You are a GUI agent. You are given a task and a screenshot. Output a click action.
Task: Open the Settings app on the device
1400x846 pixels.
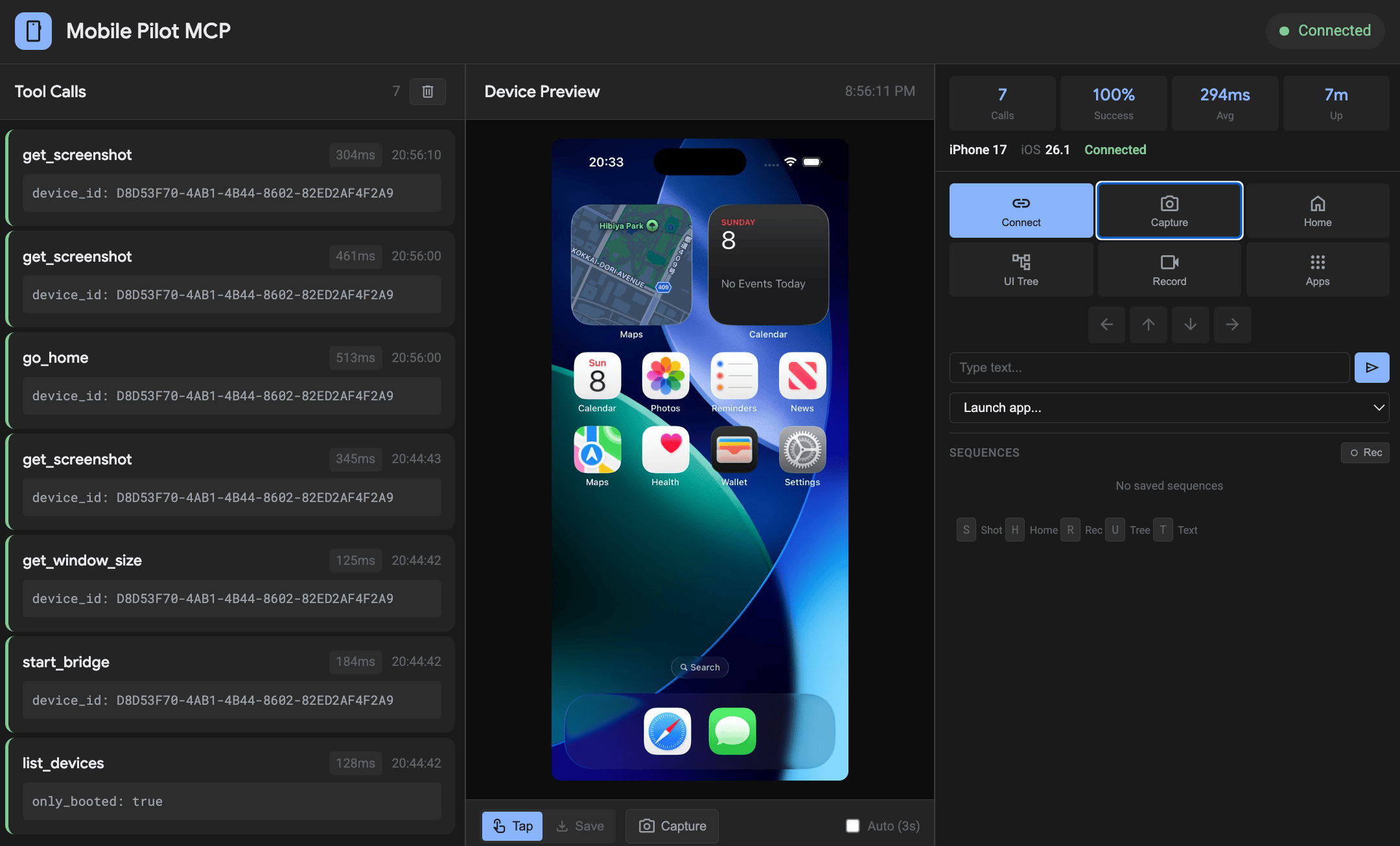[x=802, y=450]
